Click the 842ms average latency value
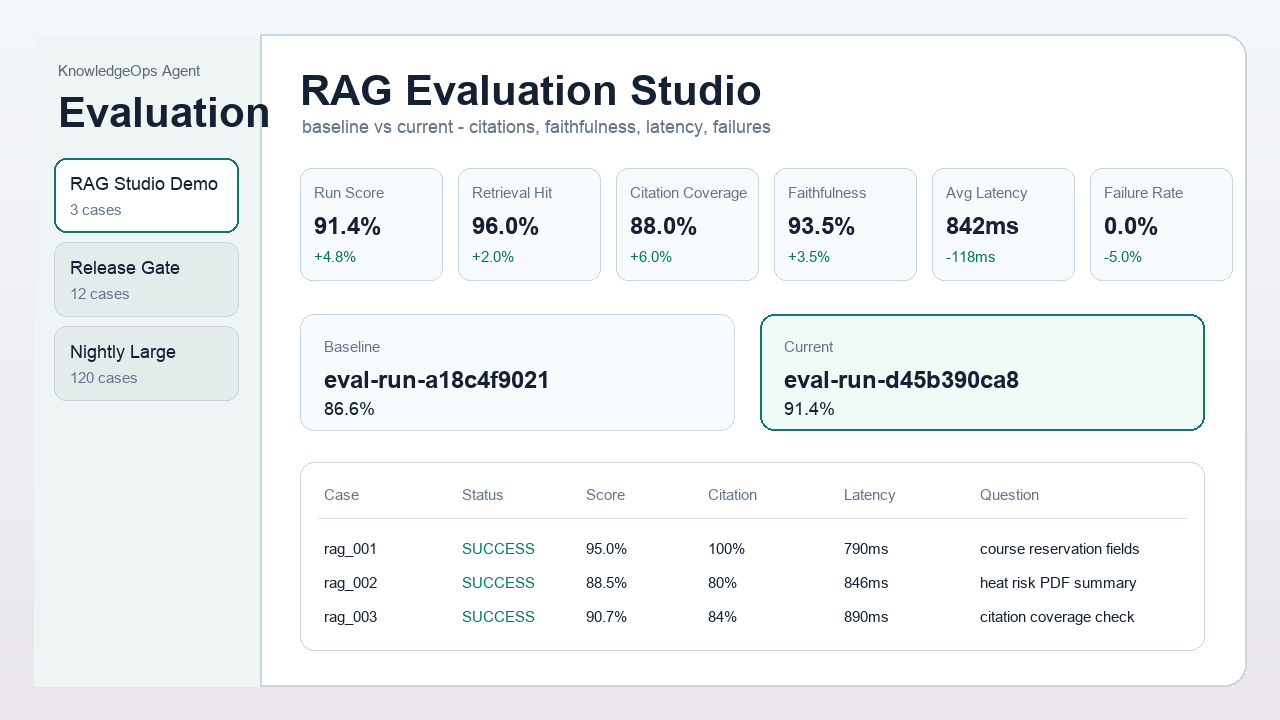This screenshot has height=720, width=1280. pyautogui.click(x=982, y=226)
